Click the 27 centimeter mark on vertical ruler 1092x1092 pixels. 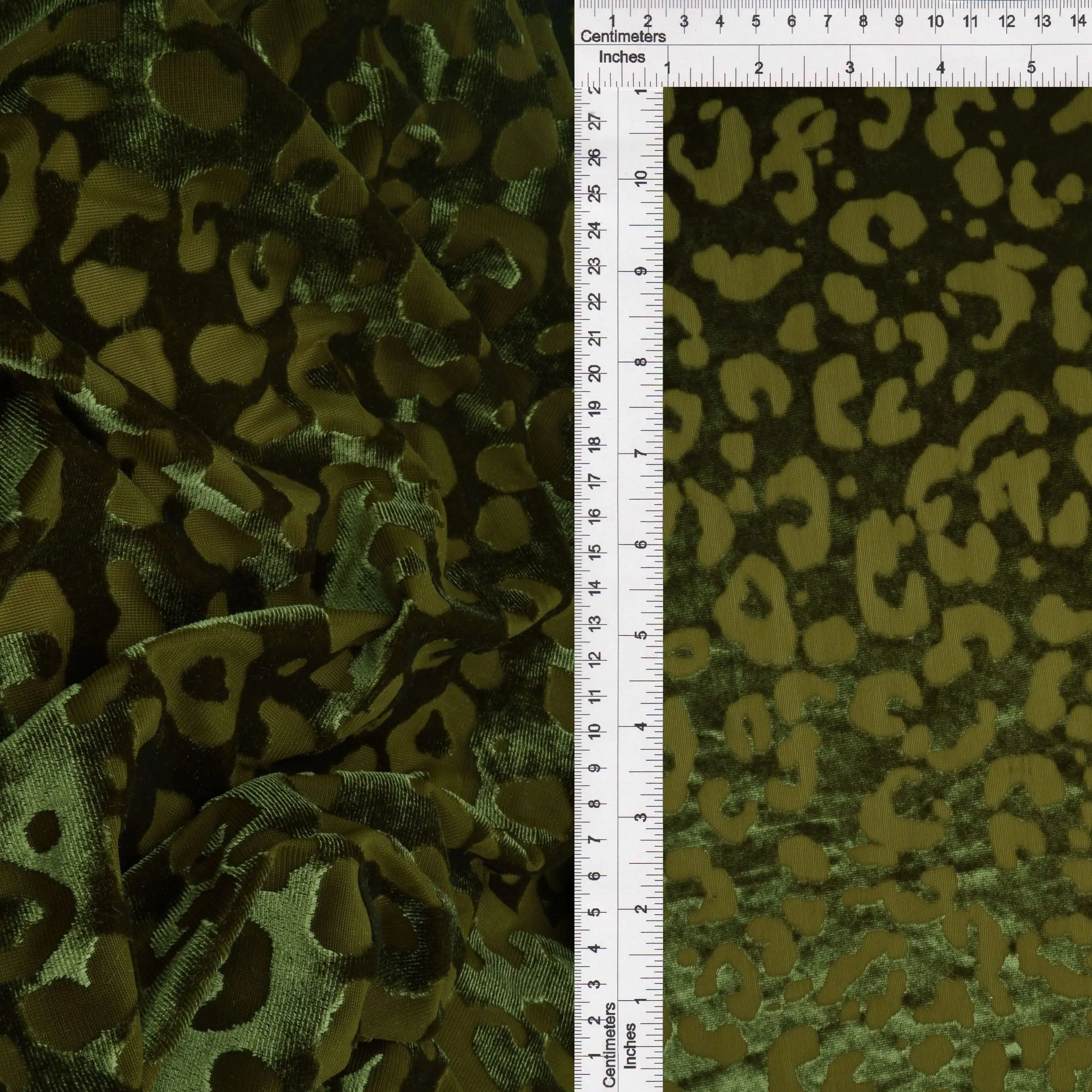595,121
